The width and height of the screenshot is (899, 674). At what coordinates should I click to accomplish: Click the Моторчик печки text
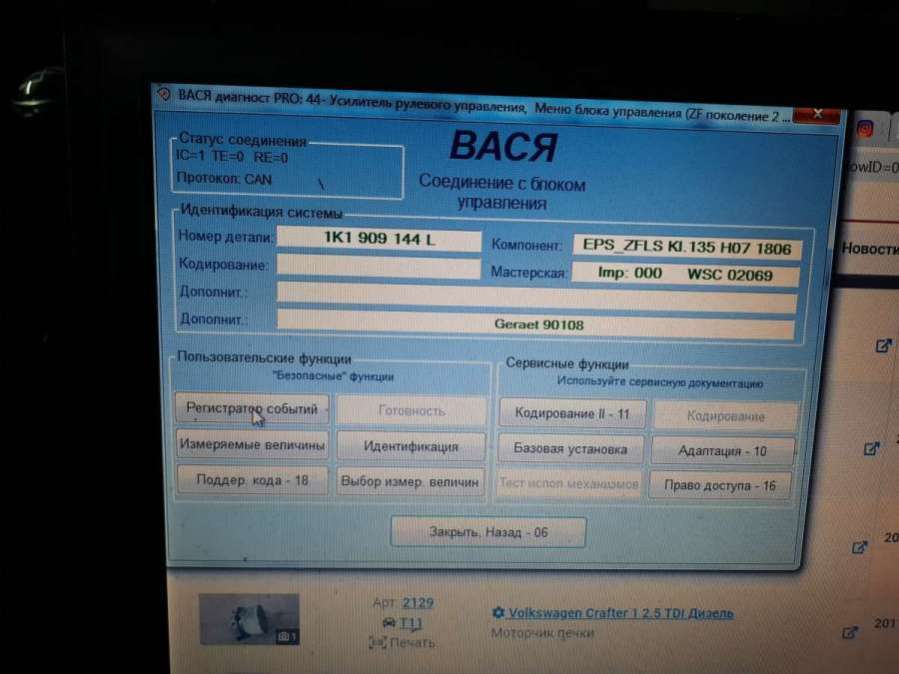tap(542, 633)
